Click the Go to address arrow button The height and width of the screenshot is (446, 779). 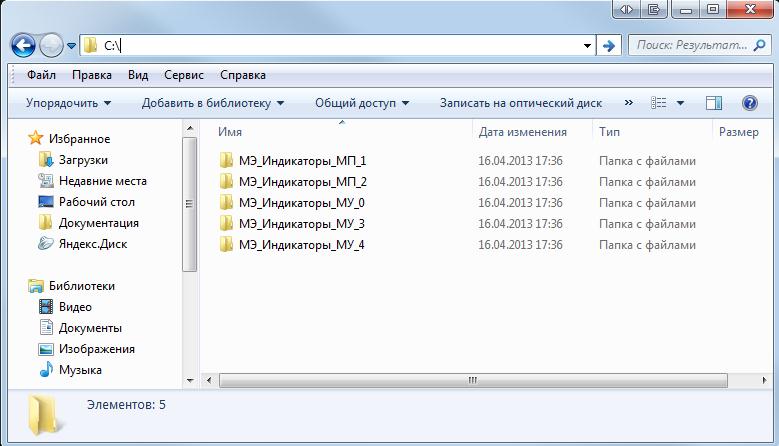609,46
